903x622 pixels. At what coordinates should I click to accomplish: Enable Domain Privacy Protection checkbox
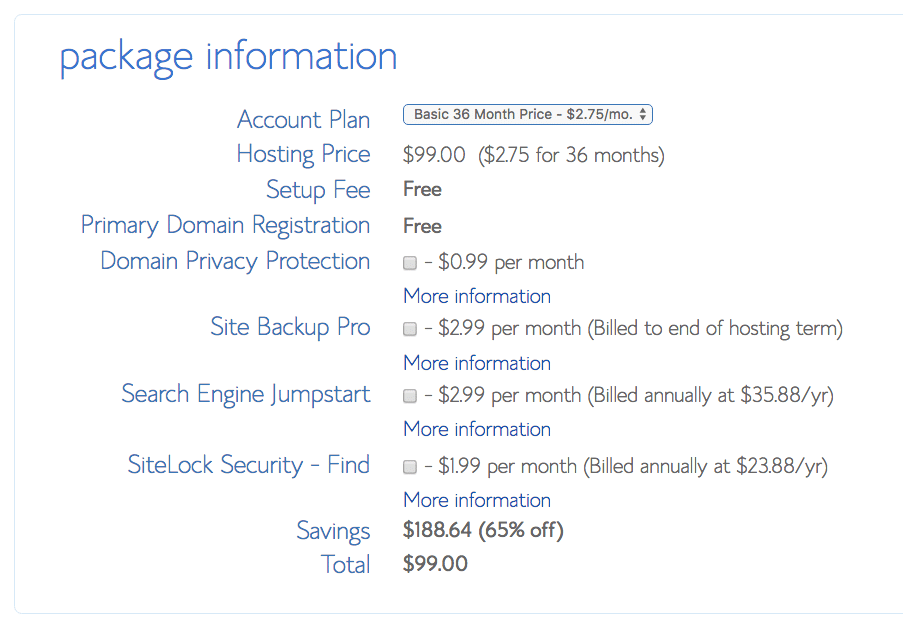pos(409,263)
